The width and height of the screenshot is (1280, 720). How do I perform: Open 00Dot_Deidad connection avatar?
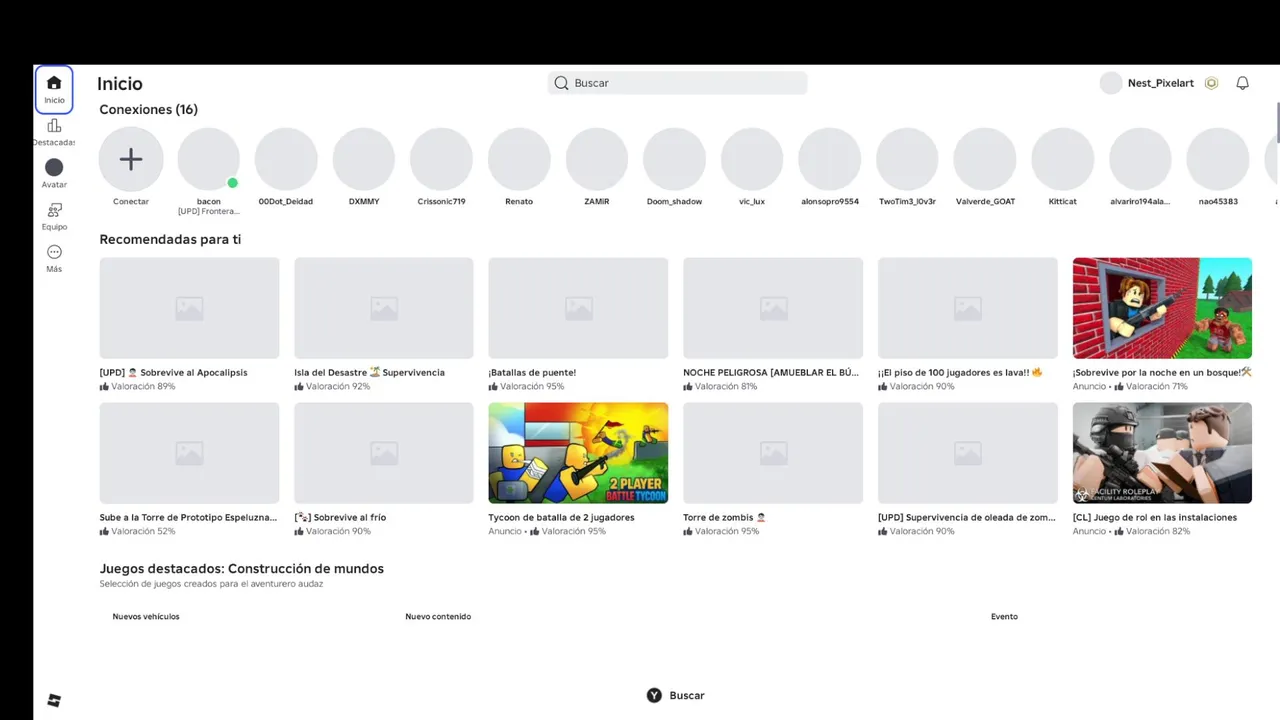tap(286, 159)
